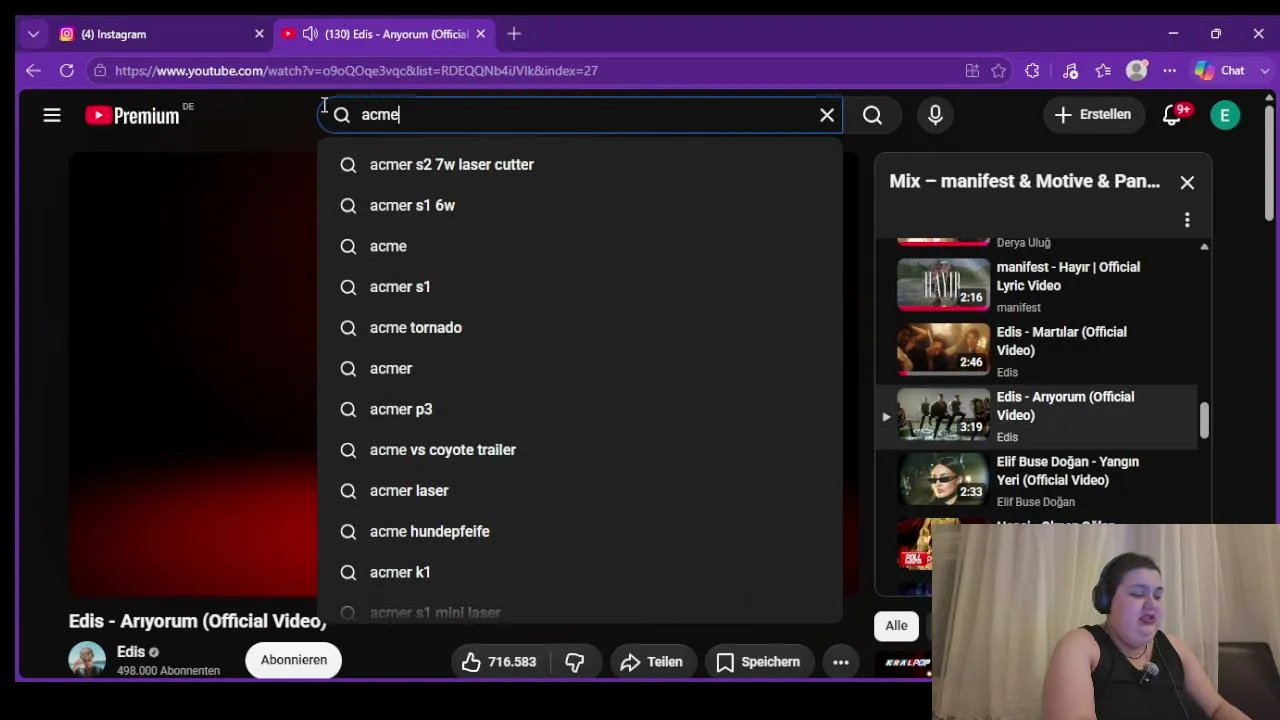Open the account avatar menu "E"
Viewport: 1280px width, 720px height.
1225,115
